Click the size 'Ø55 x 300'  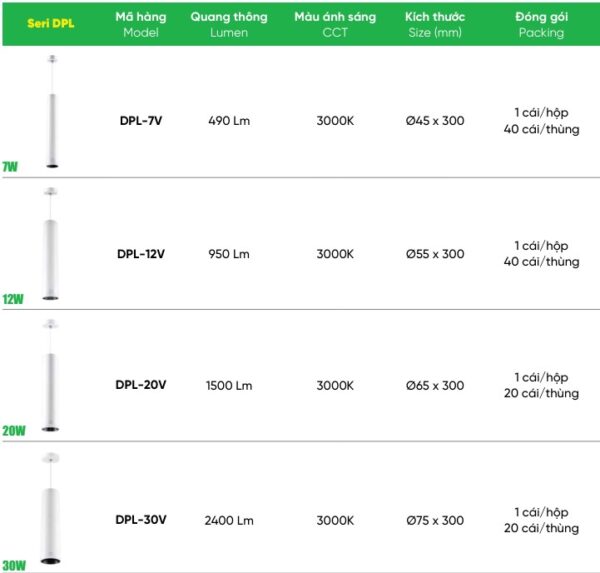(435, 254)
